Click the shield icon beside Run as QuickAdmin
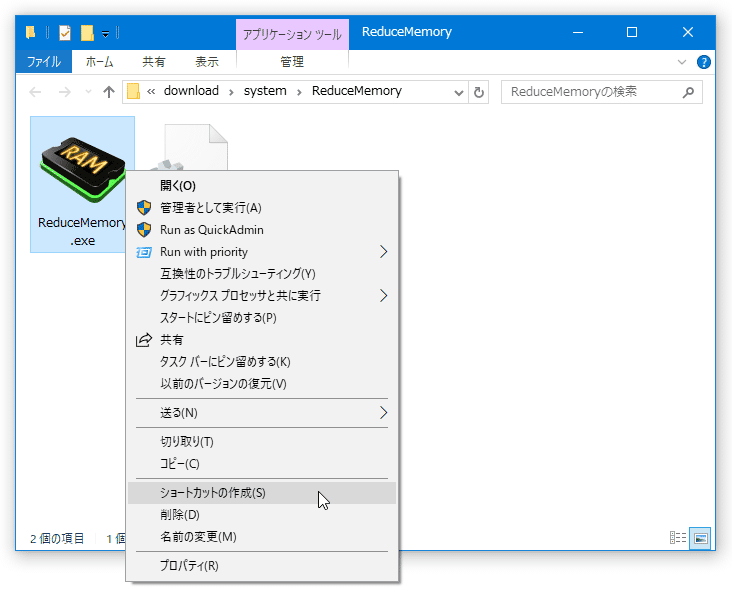Viewport: 732px width, 590px height. click(144, 230)
